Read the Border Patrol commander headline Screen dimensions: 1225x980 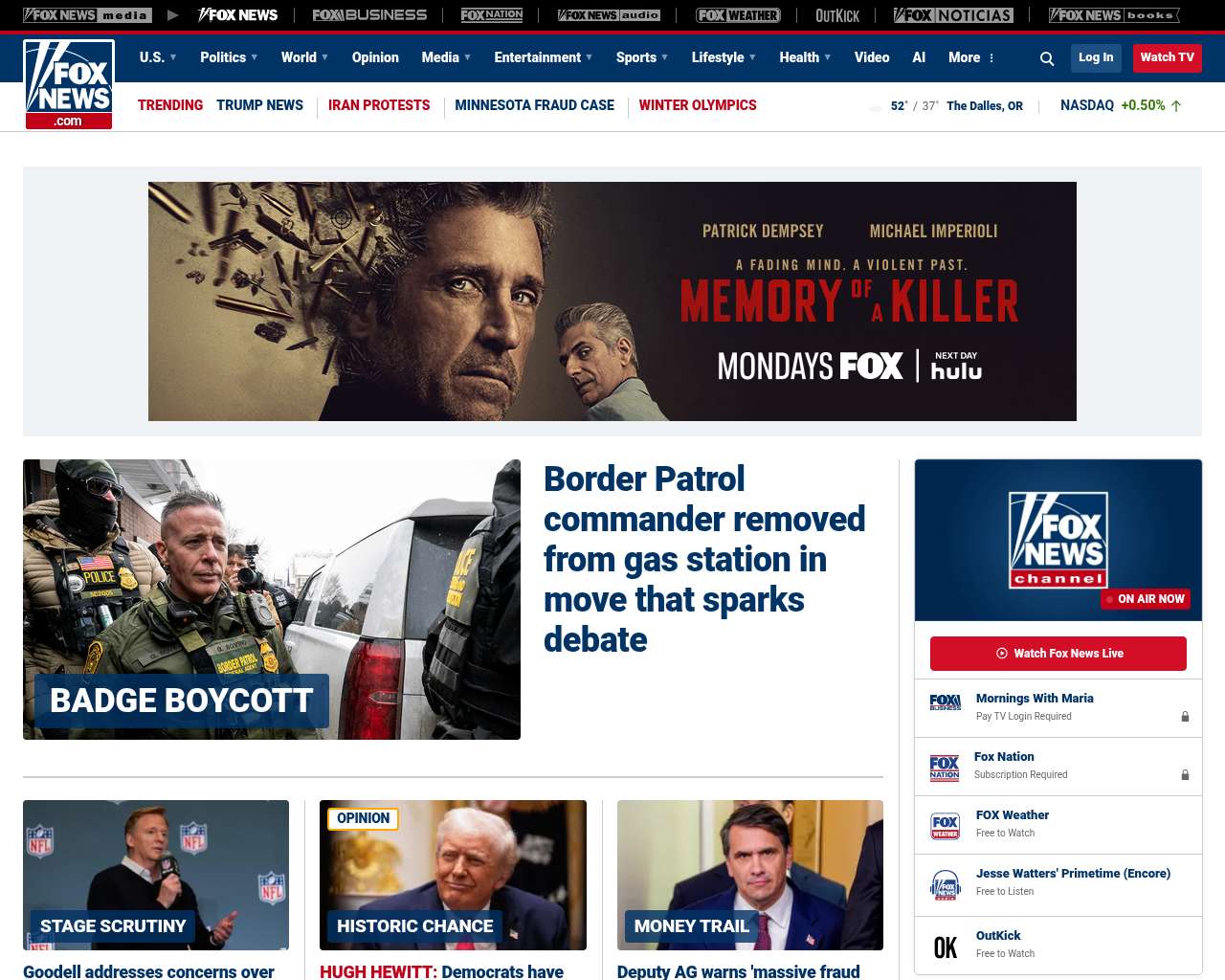coord(703,559)
